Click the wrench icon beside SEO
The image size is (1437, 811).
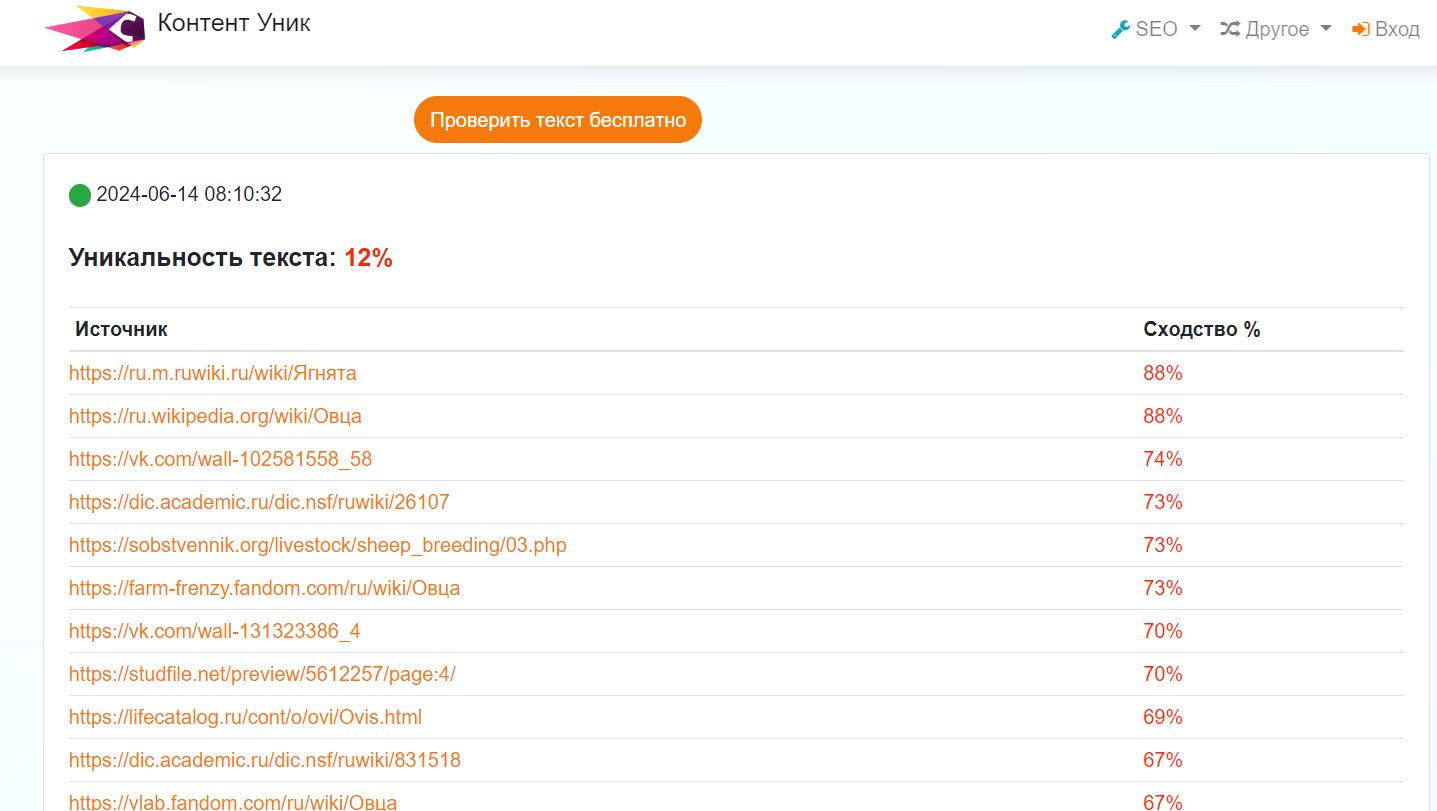point(1120,29)
